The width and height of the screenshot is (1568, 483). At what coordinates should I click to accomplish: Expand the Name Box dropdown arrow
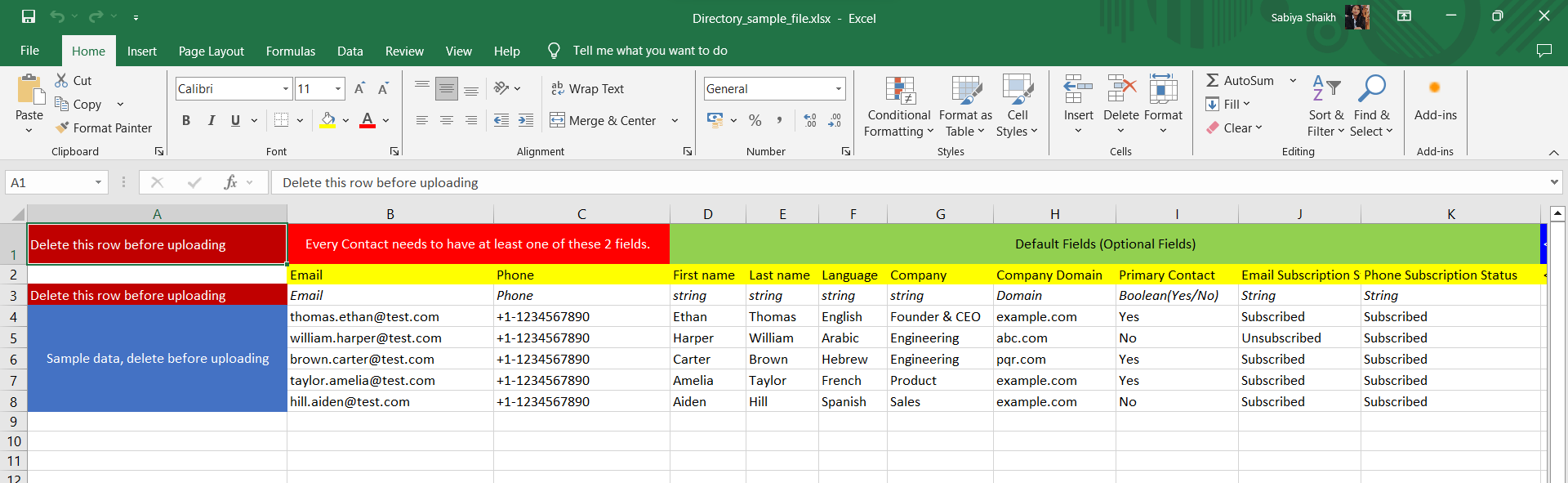pos(98,182)
